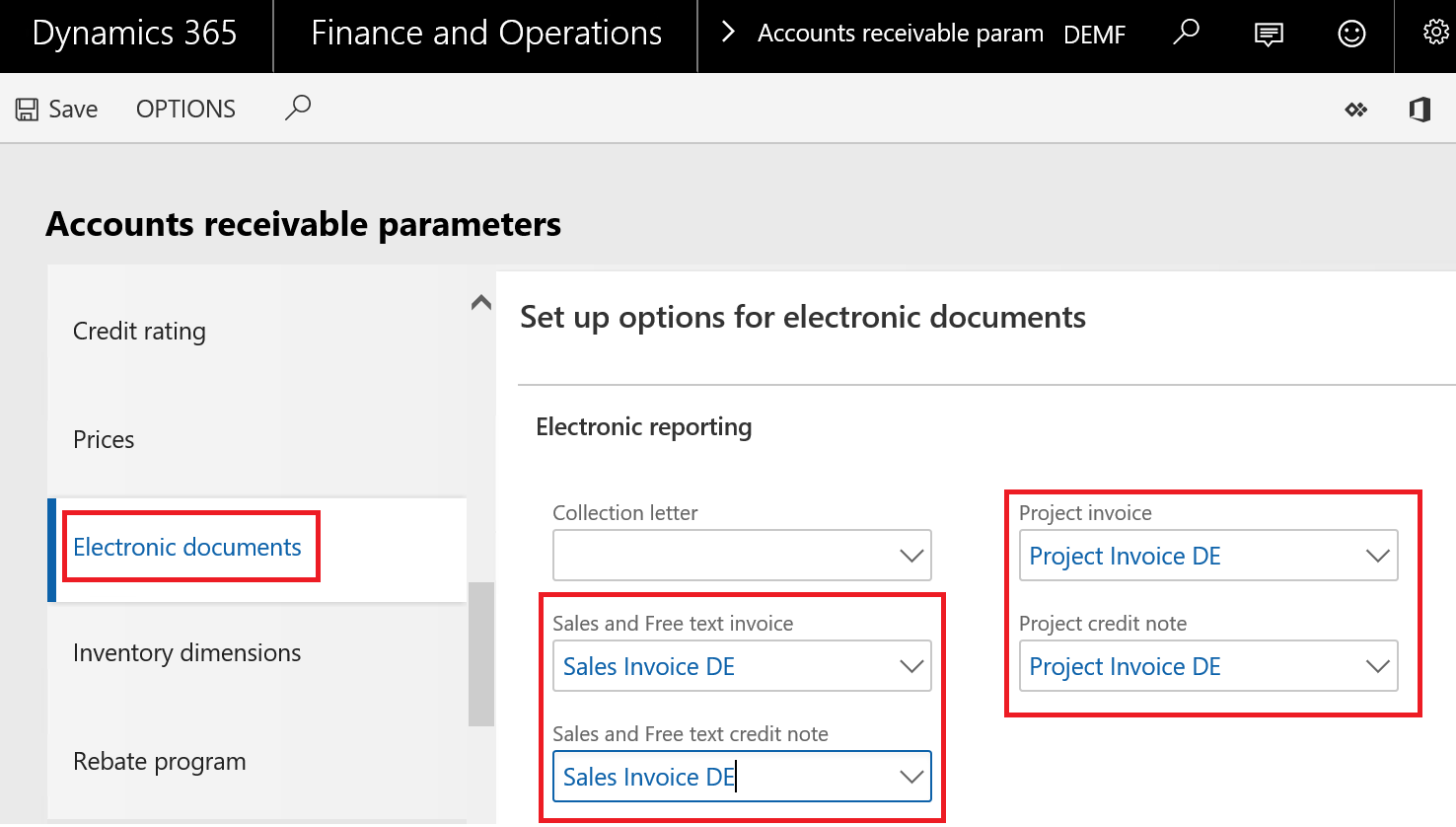
Task: Click the sidebar vertical scrollbar thumb
Action: tap(481, 653)
